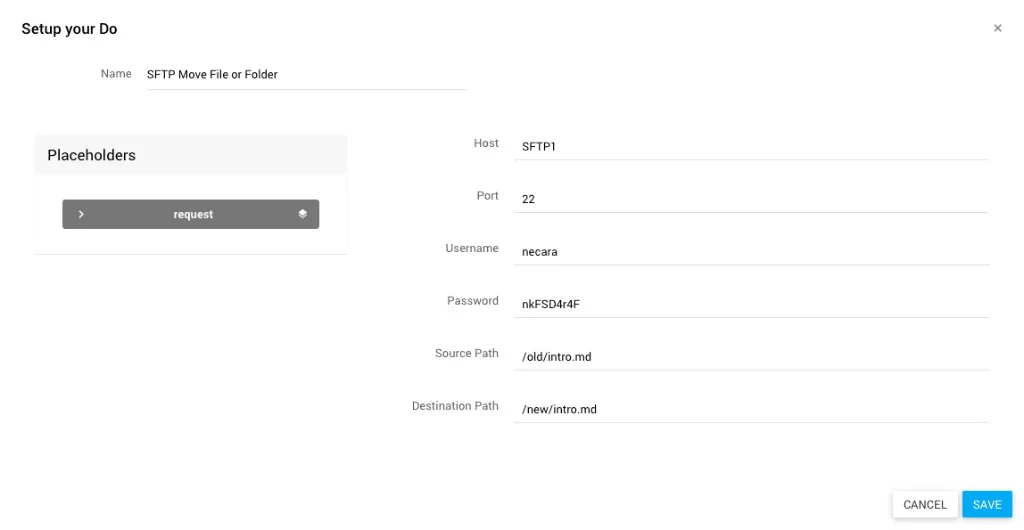Click into the Password input field
1024x530 pixels.
coord(750,304)
